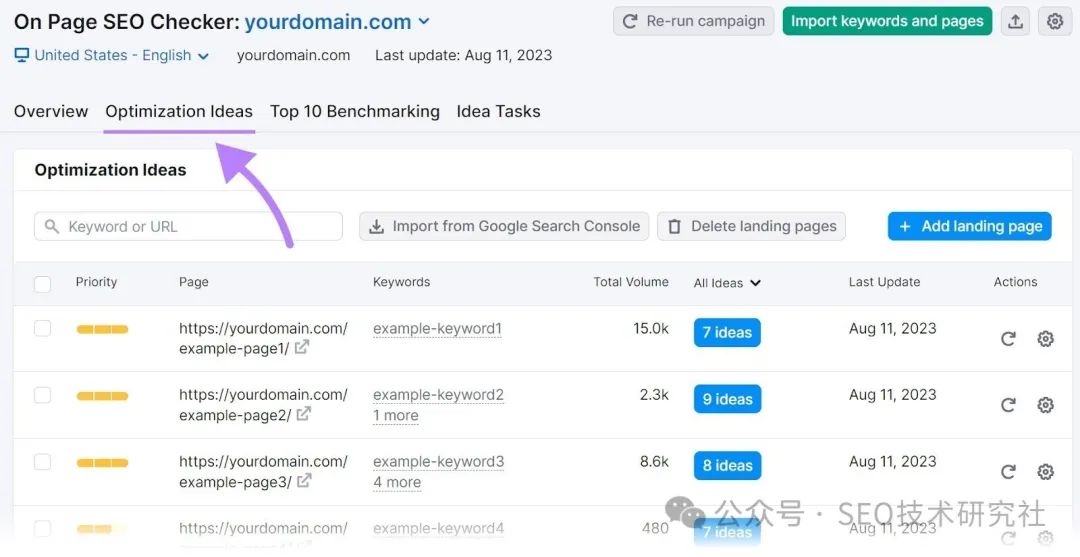The height and width of the screenshot is (557, 1080).
Task: Focus the Keyword or URL search field
Action: point(188,227)
